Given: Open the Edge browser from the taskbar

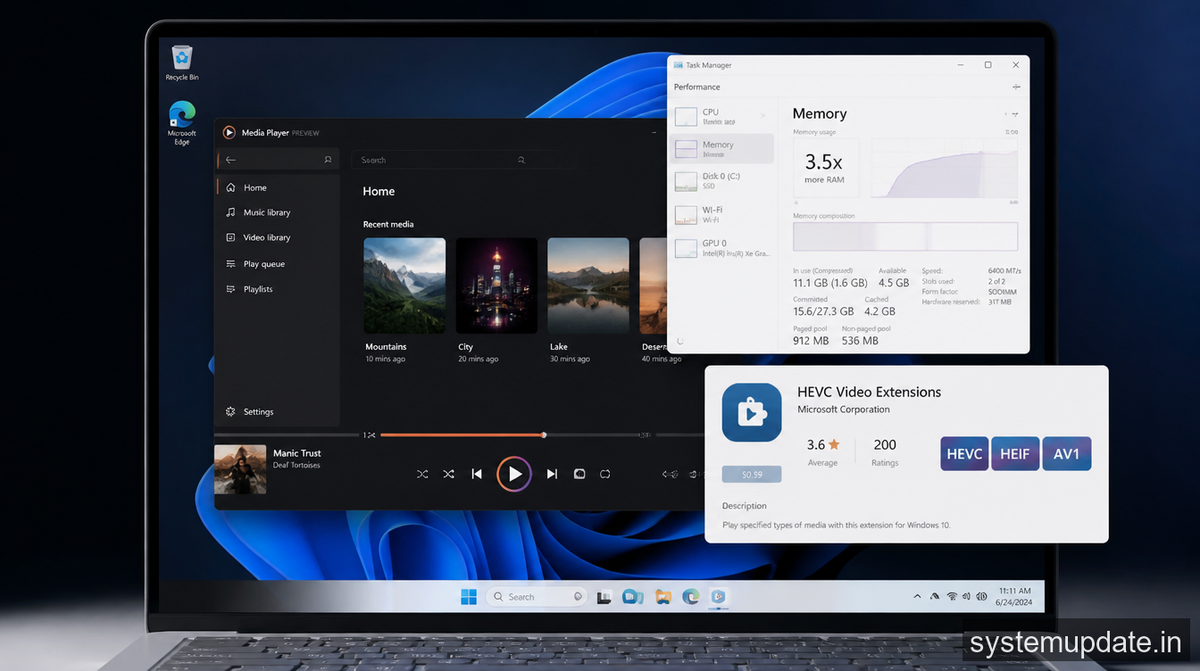Looking at the screenshot, I should pos(690,597).
